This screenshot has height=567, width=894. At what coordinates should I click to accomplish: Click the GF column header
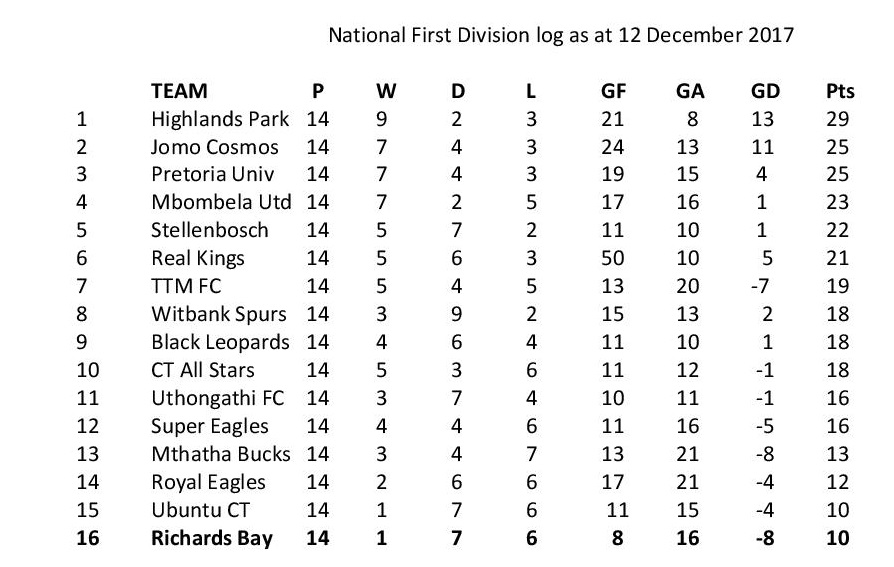click(613, 91)
